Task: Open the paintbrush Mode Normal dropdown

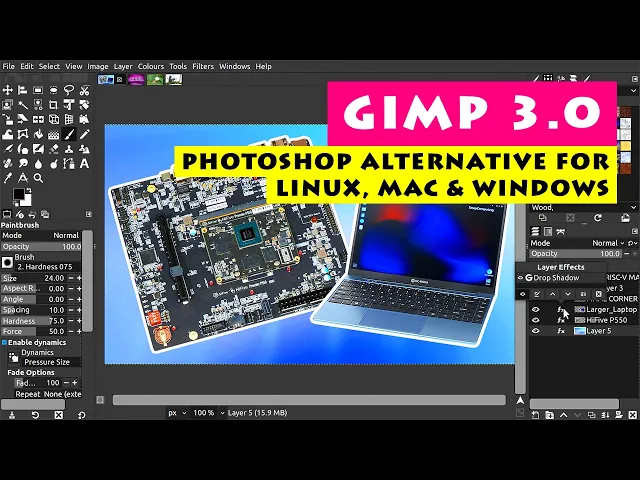Action: click(41, 236)
